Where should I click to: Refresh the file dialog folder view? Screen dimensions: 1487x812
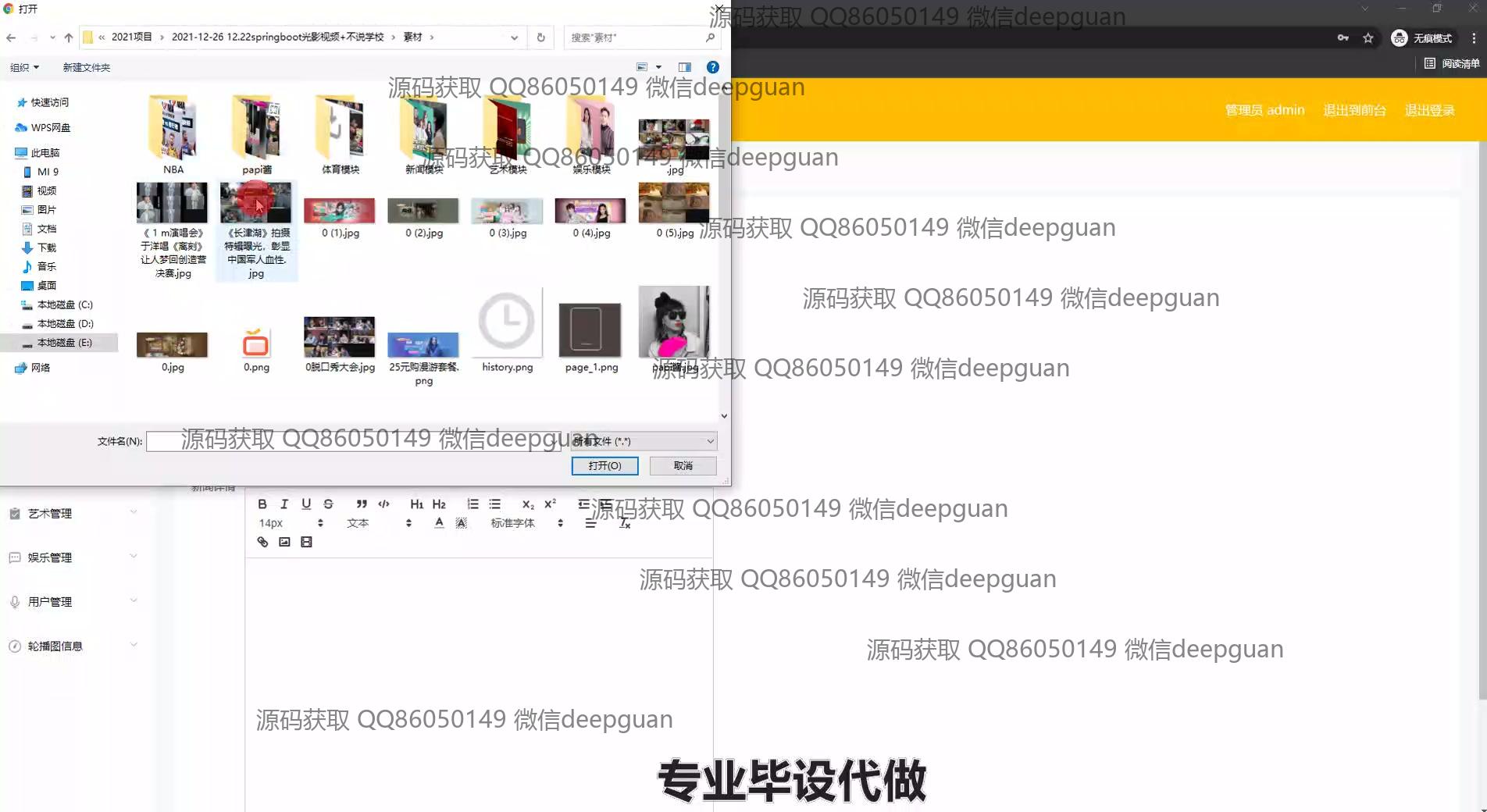(x=540, y=37)
